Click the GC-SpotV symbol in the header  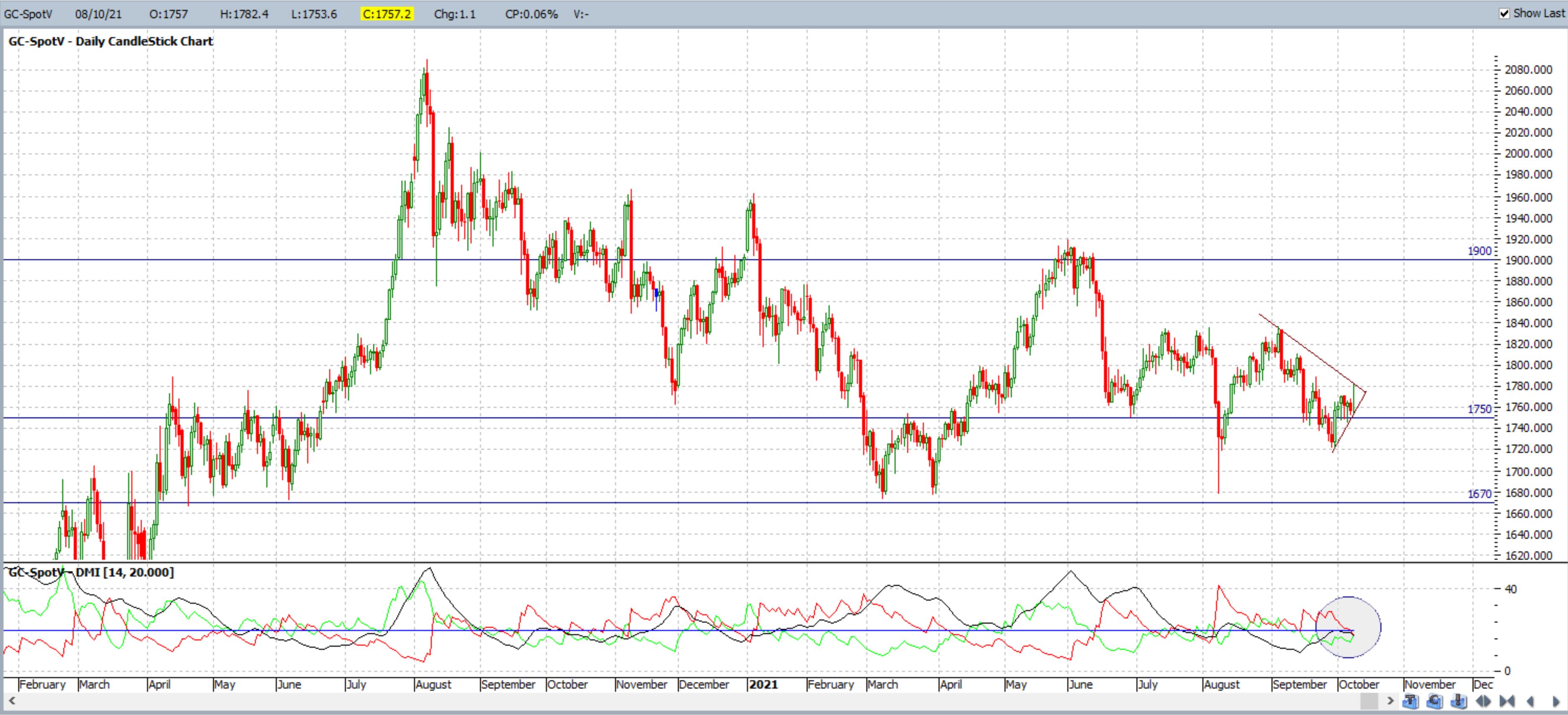pyautogui.click(x=28, y=14)
